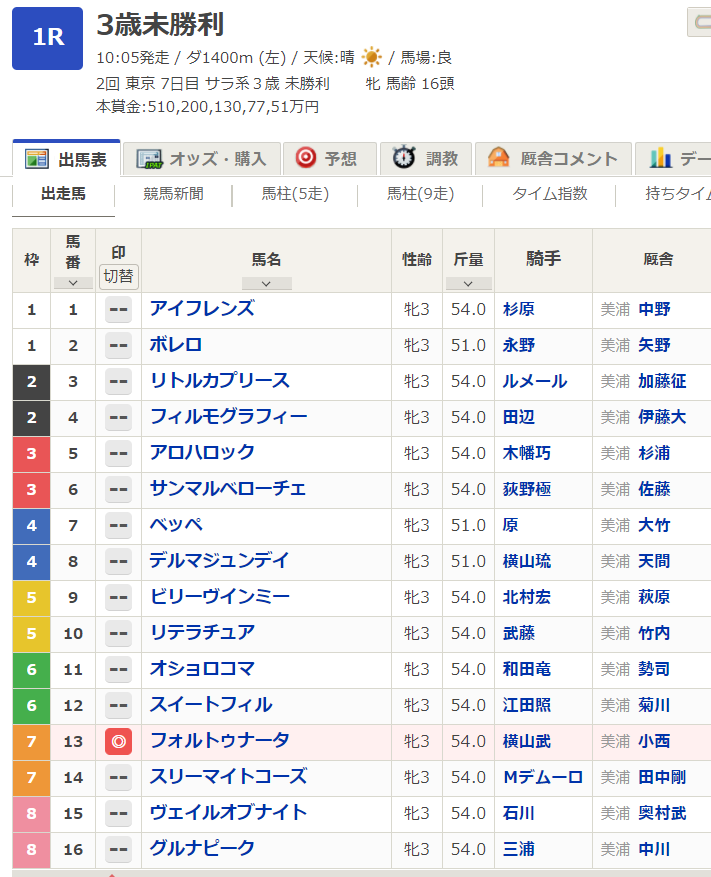The height and width of the screenshot is (877, 711).
Task: Open jockey page for 横山武
Action: [526, 742]
